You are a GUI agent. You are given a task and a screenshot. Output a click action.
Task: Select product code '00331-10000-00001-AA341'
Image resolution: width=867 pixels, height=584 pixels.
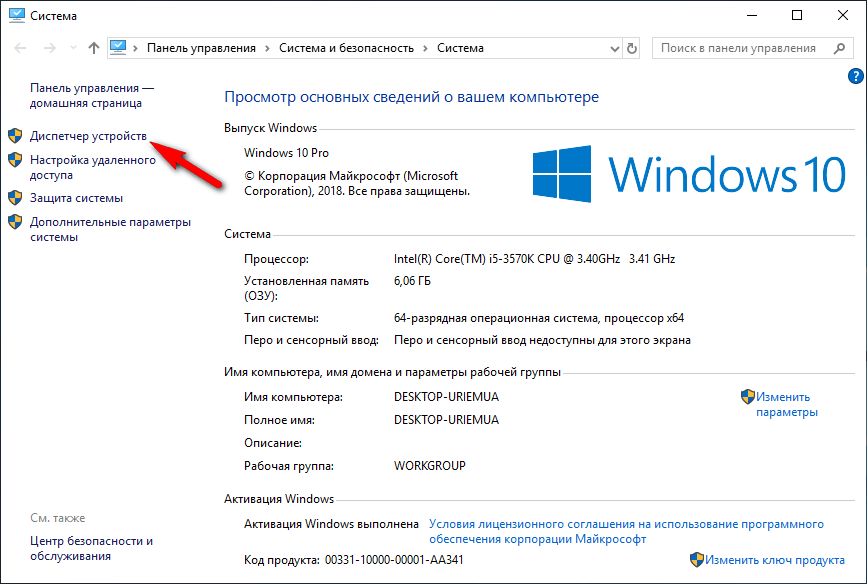point(394,560)
